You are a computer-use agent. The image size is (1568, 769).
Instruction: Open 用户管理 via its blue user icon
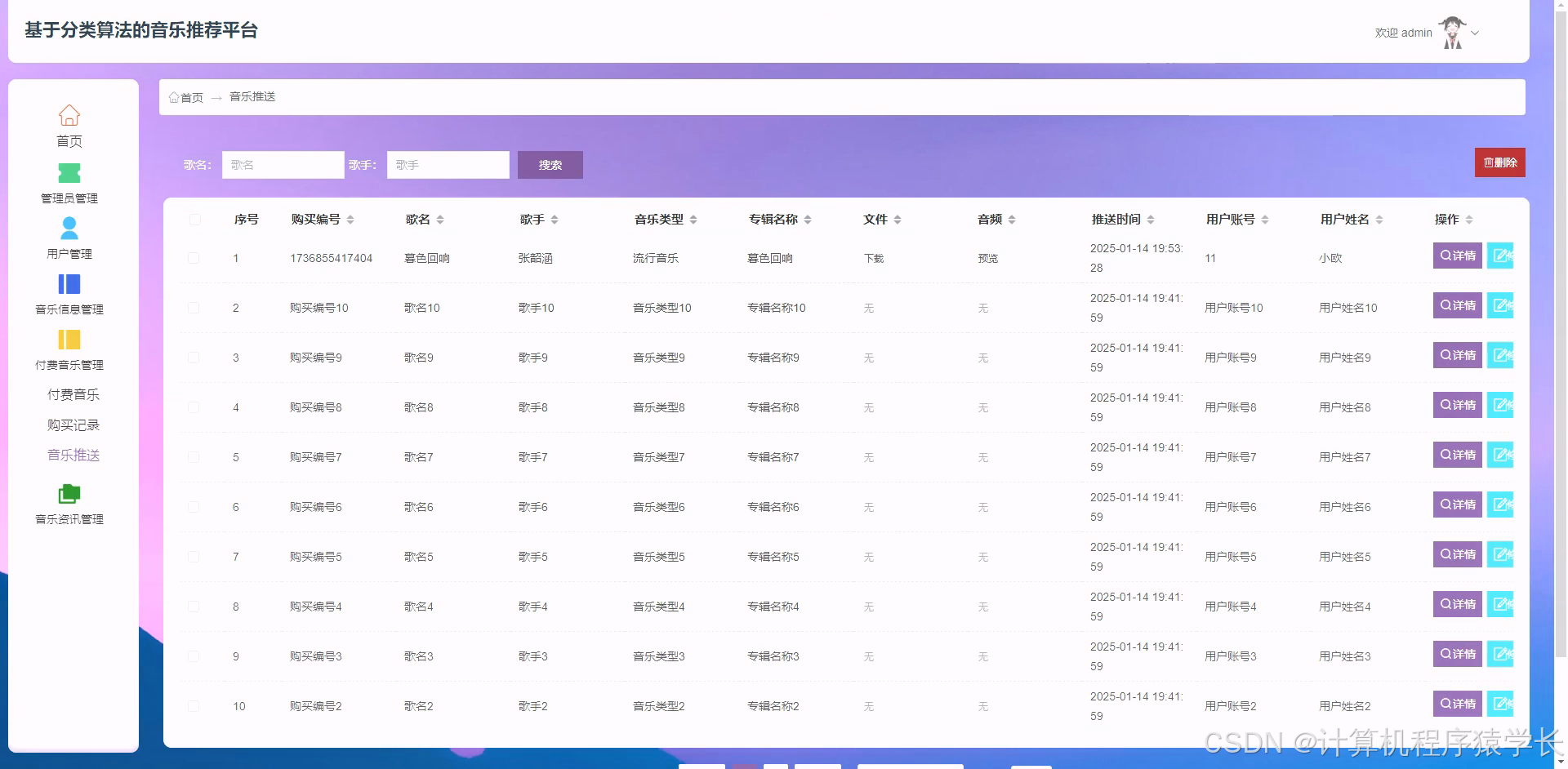[69, 228]
